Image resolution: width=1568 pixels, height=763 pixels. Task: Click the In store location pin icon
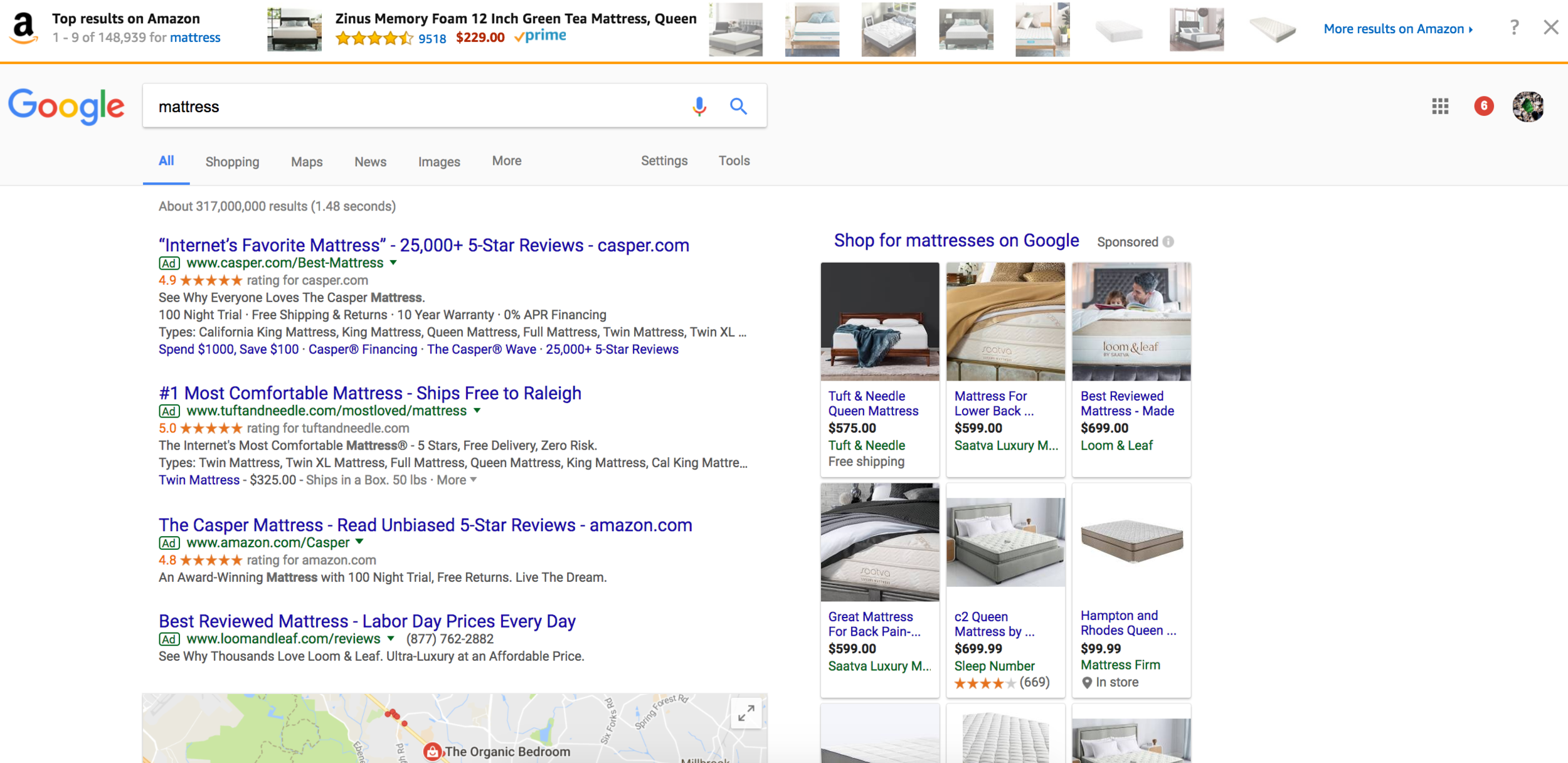tap(1087, 683)
